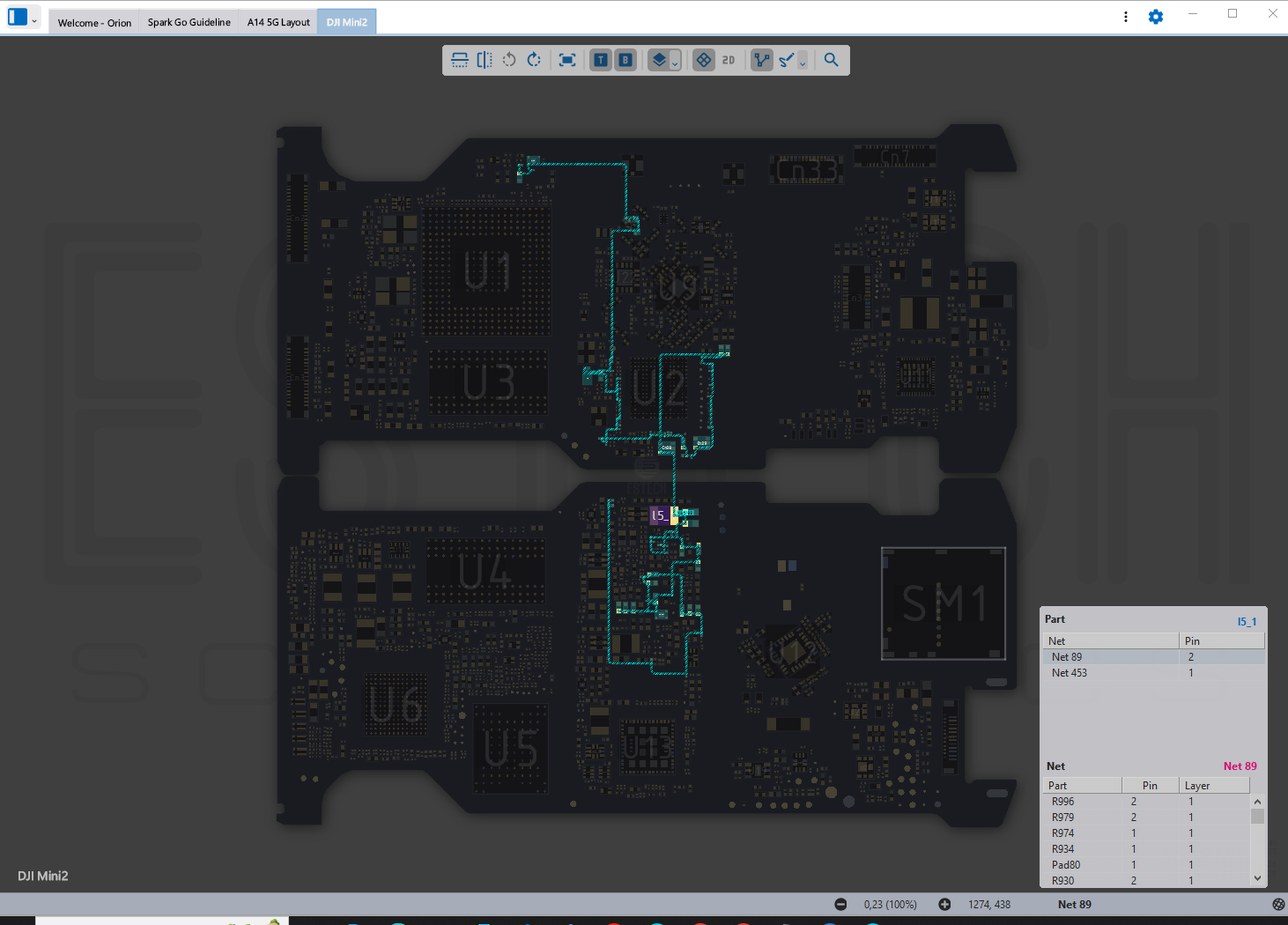Flip the board horizontally
The height and width of the screenshot is (925, 1288).
(x=485, y=60)
